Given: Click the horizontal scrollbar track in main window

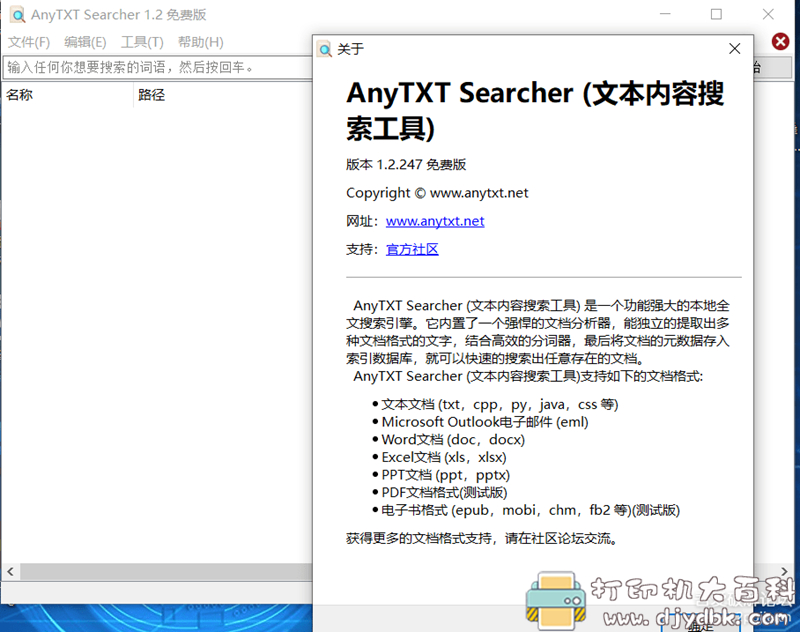Looking at the screenshot, I should click(166, 572).
